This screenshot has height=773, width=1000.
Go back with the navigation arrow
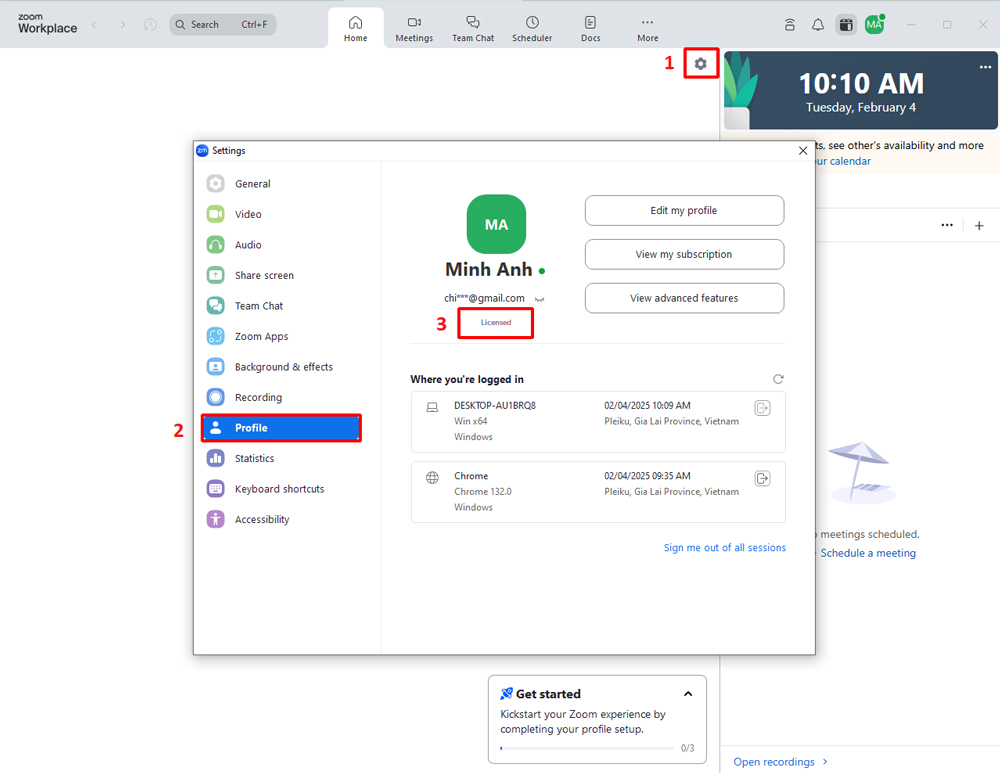click(94, 25)
